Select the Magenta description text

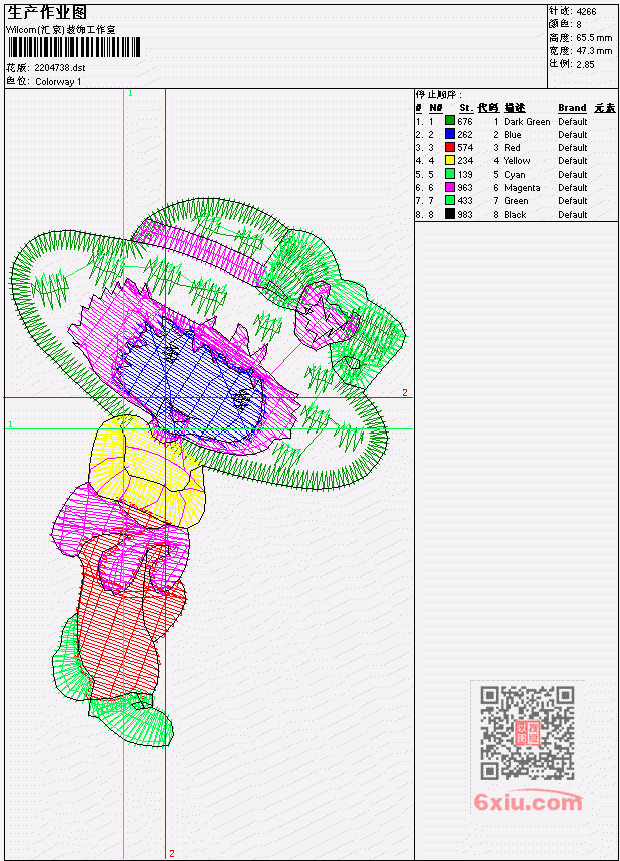[522, 188]
